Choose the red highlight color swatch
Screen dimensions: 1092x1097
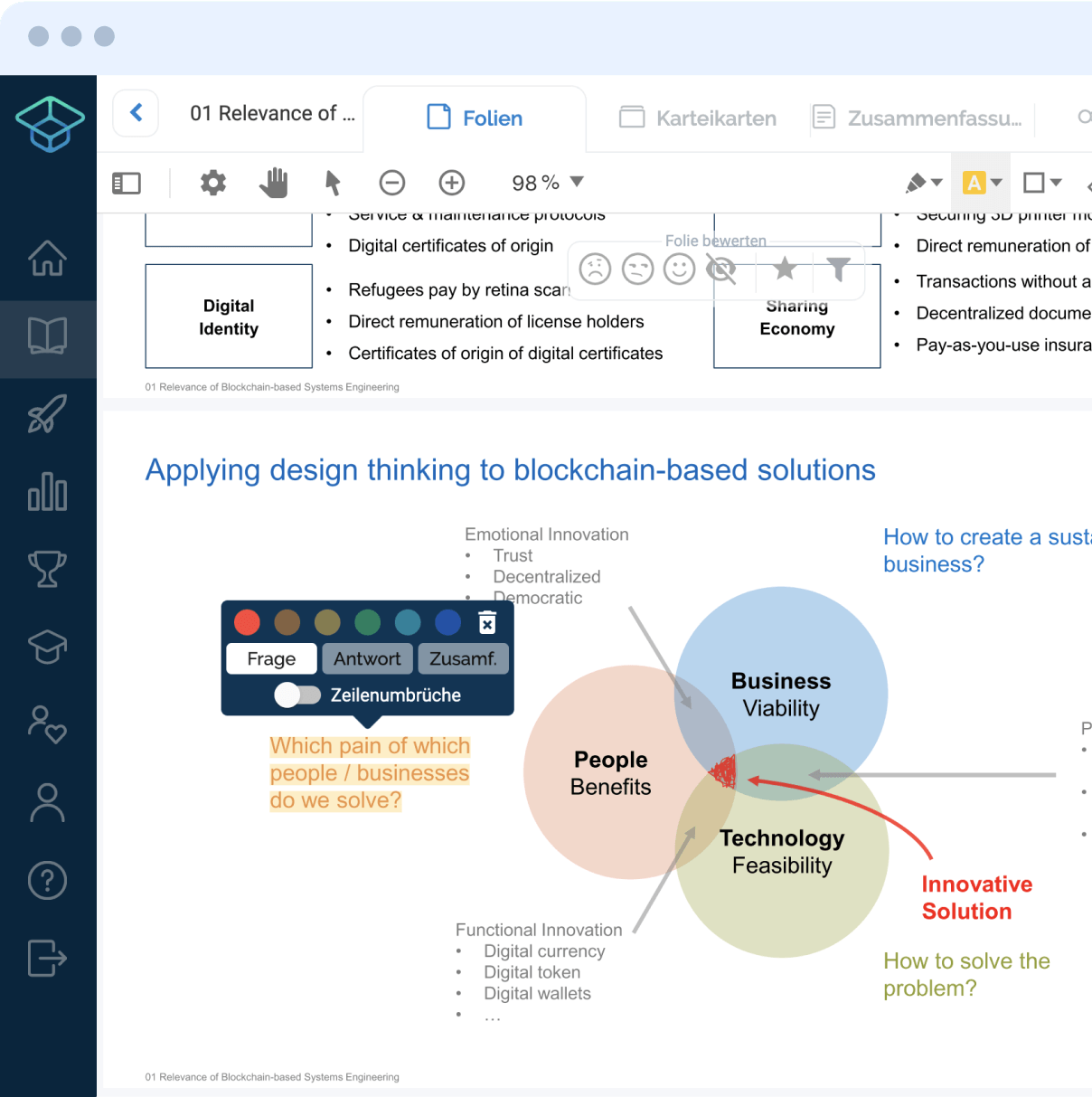pyautogui.click(x=247, y=622)
